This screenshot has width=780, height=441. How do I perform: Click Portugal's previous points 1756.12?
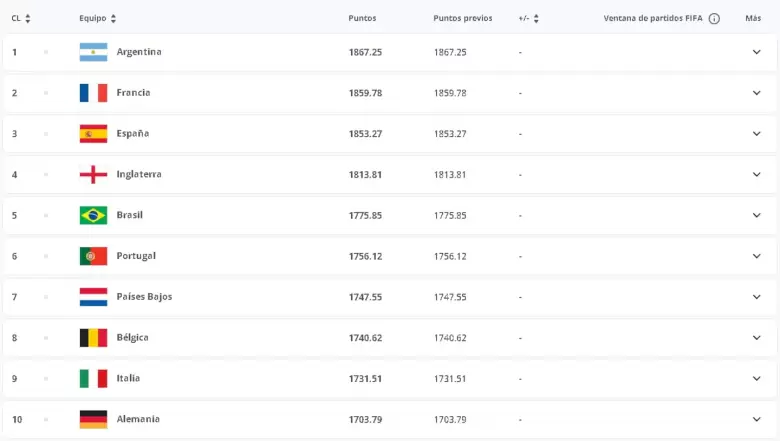click(x=450, y=256)
